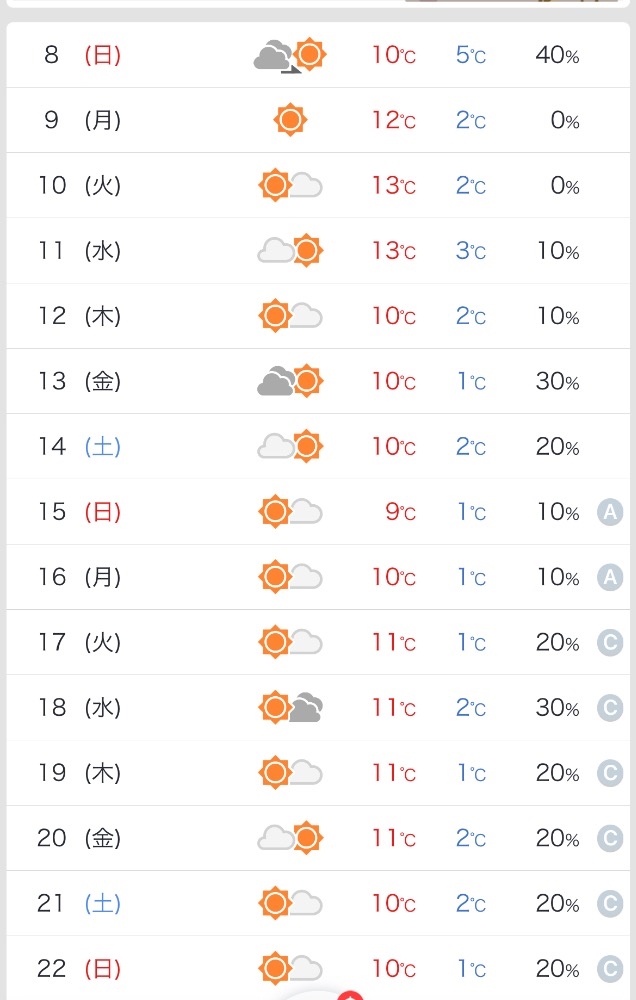Click the weather icon for day 12

point(290,316)
